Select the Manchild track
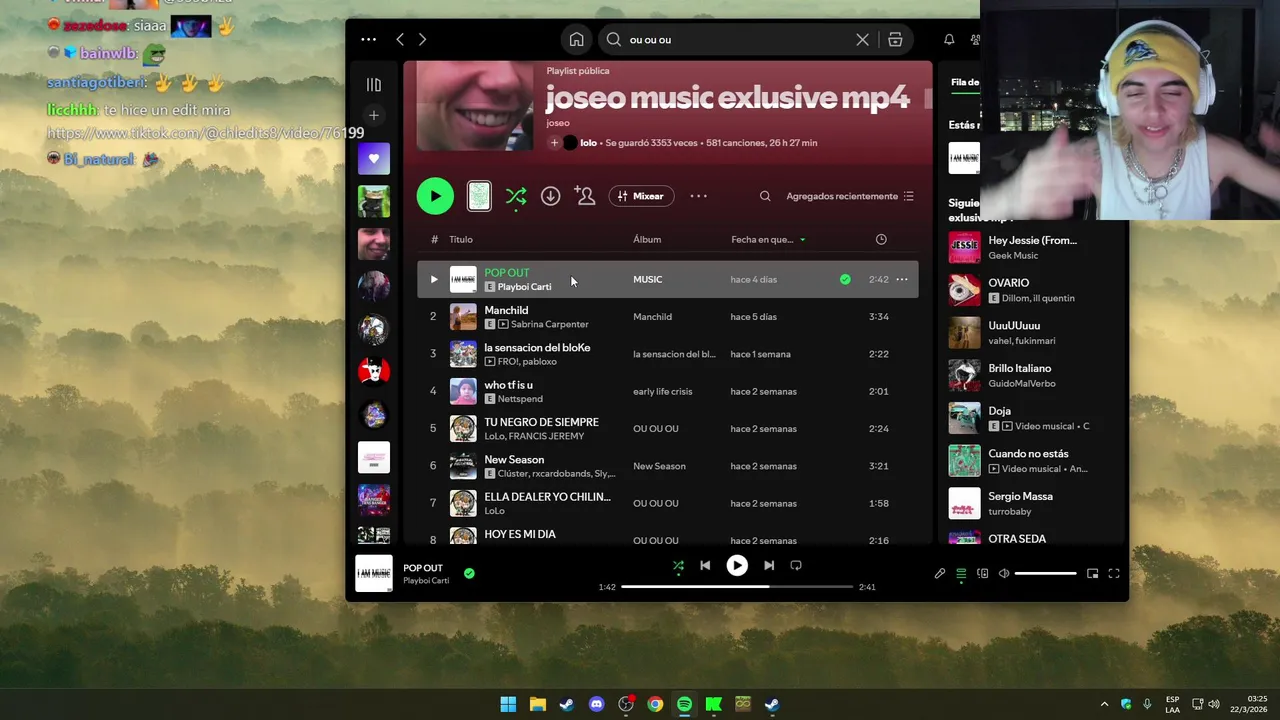The width and height of the screenshot is (1280, 720). [506, 310]
